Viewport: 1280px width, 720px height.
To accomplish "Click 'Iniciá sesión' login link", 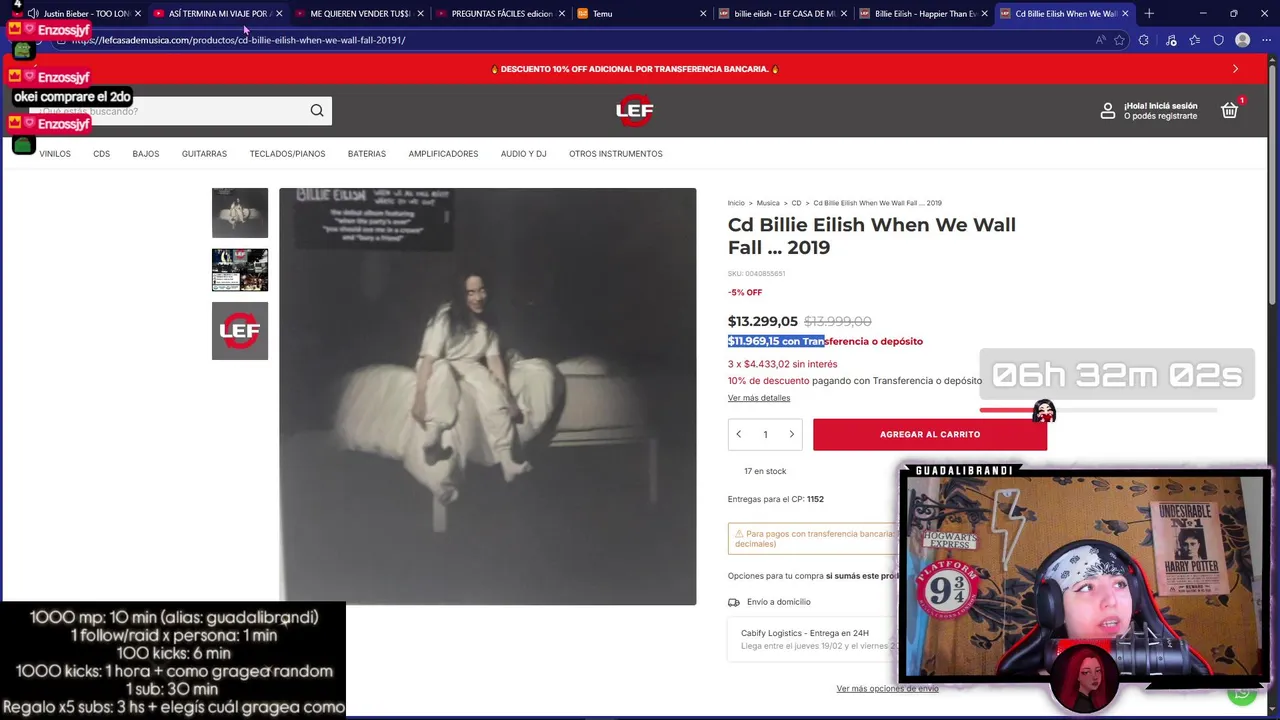I will pyautogui.click(x=1171, y=106).
